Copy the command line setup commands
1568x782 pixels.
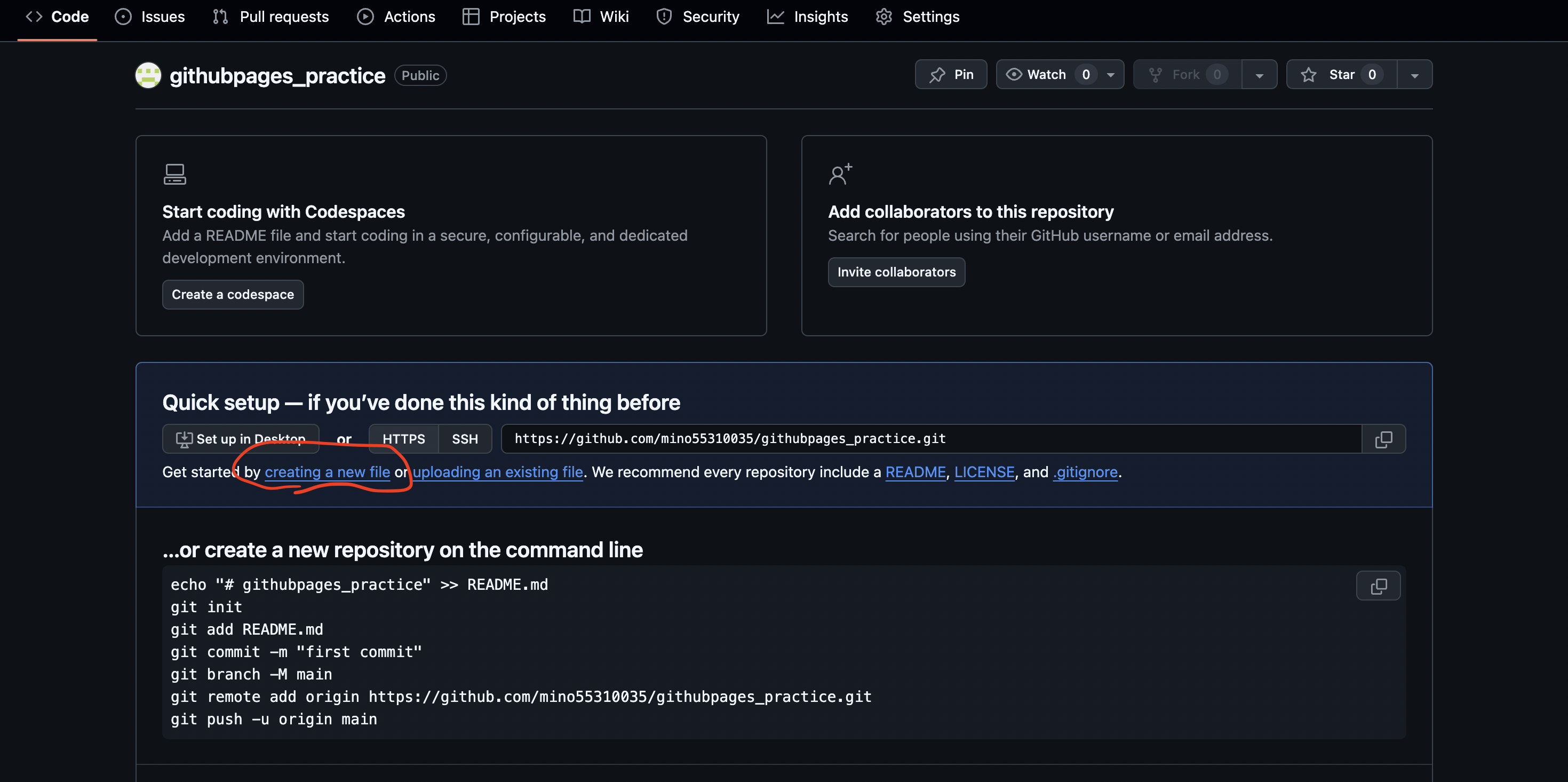1378,586
